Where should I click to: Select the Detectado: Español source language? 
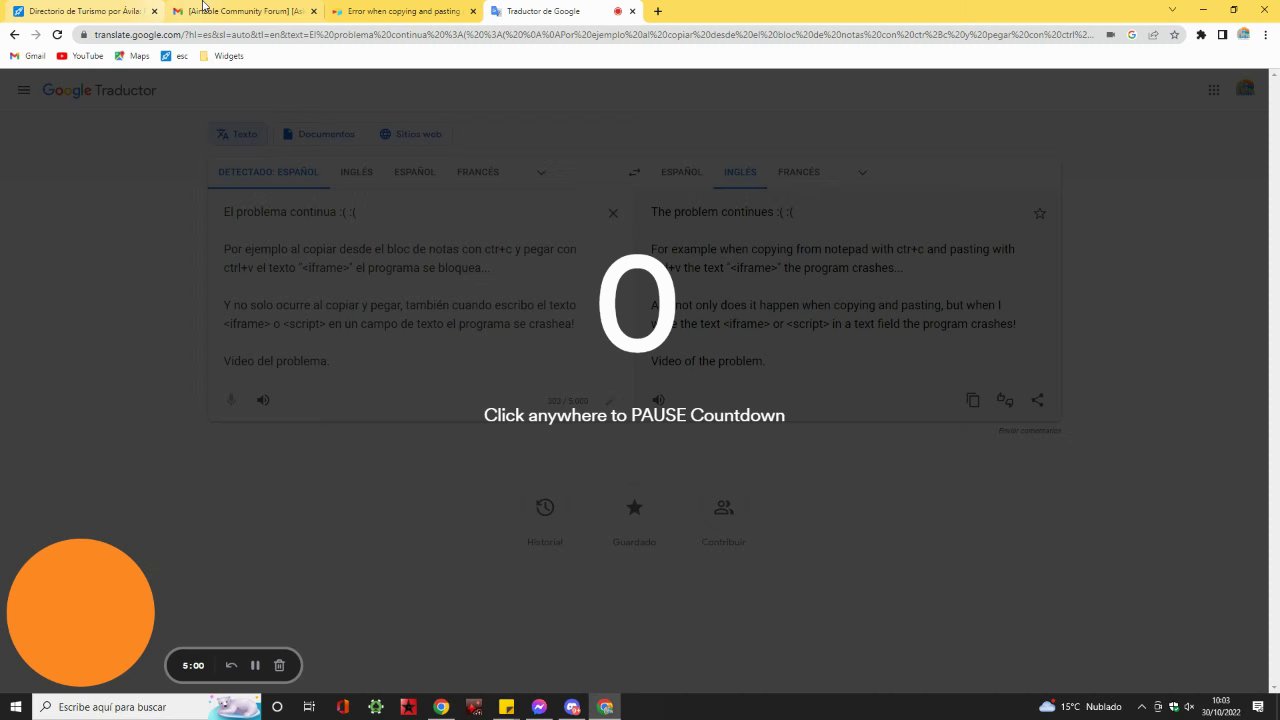268,172
